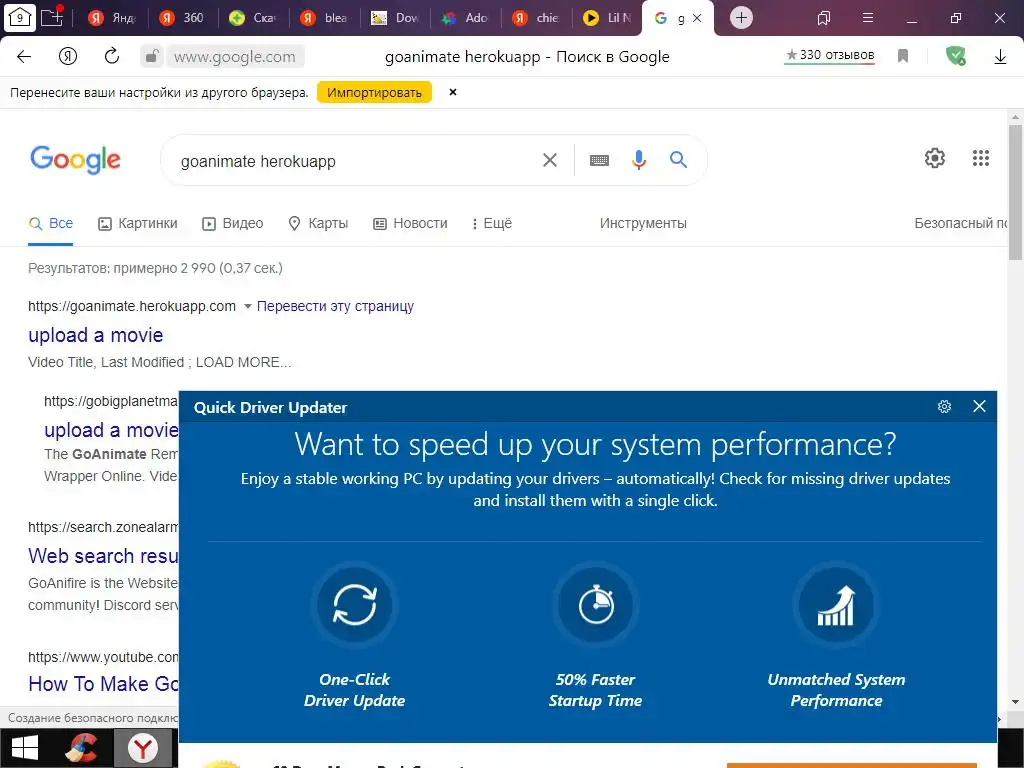Switch to the Ado tab
The height and width of the screenshot is (768, 1024).
466,18
